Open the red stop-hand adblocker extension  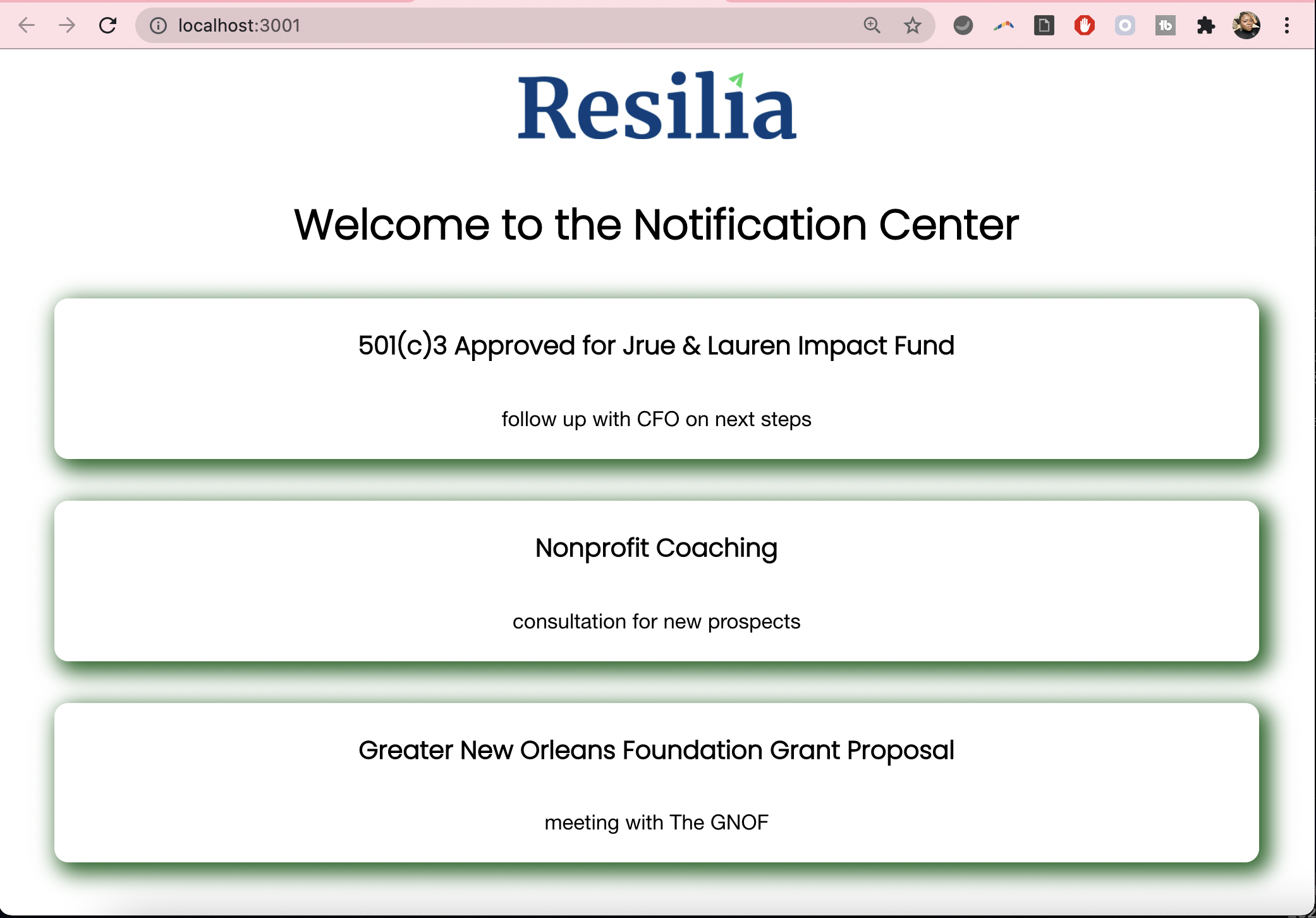tap(1084, 25)
